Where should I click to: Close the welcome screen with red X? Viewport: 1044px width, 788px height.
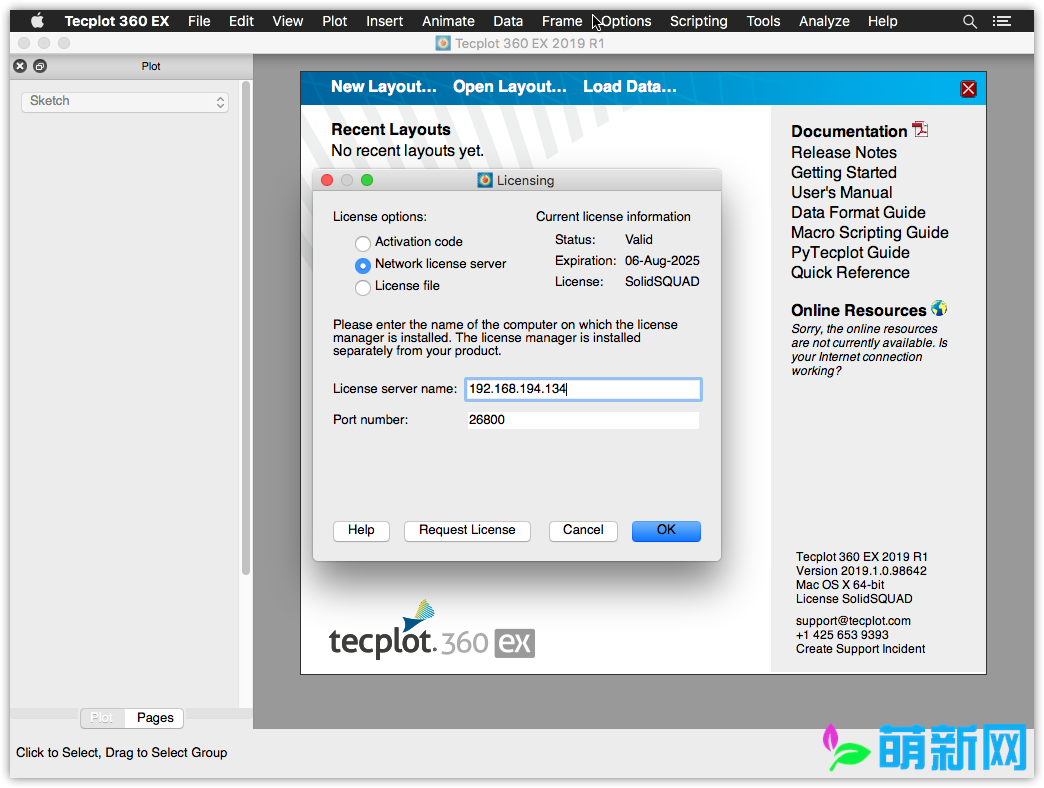(968, 89)
